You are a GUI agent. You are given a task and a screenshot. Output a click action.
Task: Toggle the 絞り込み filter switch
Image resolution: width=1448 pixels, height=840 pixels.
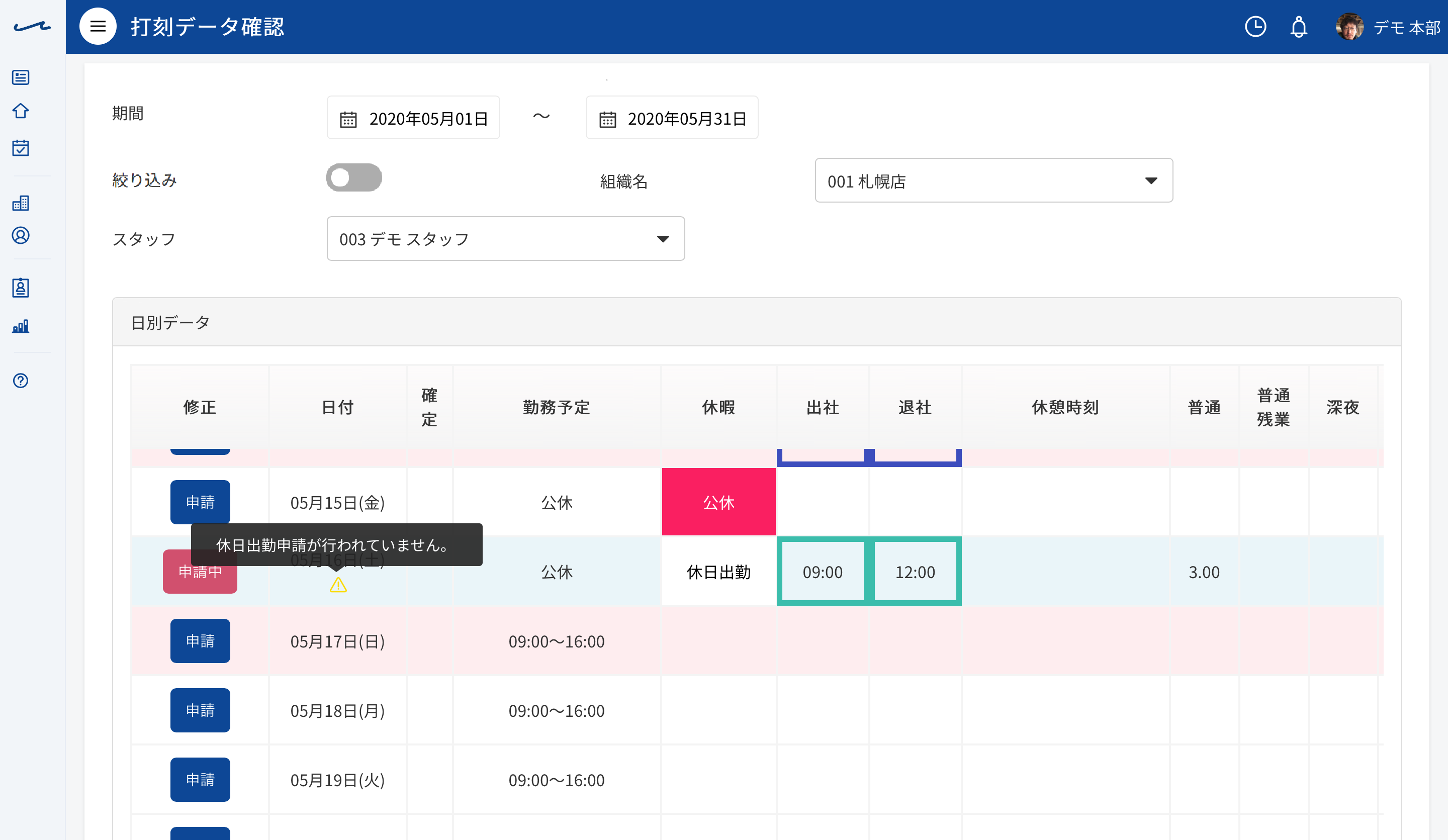click(353, 177)
